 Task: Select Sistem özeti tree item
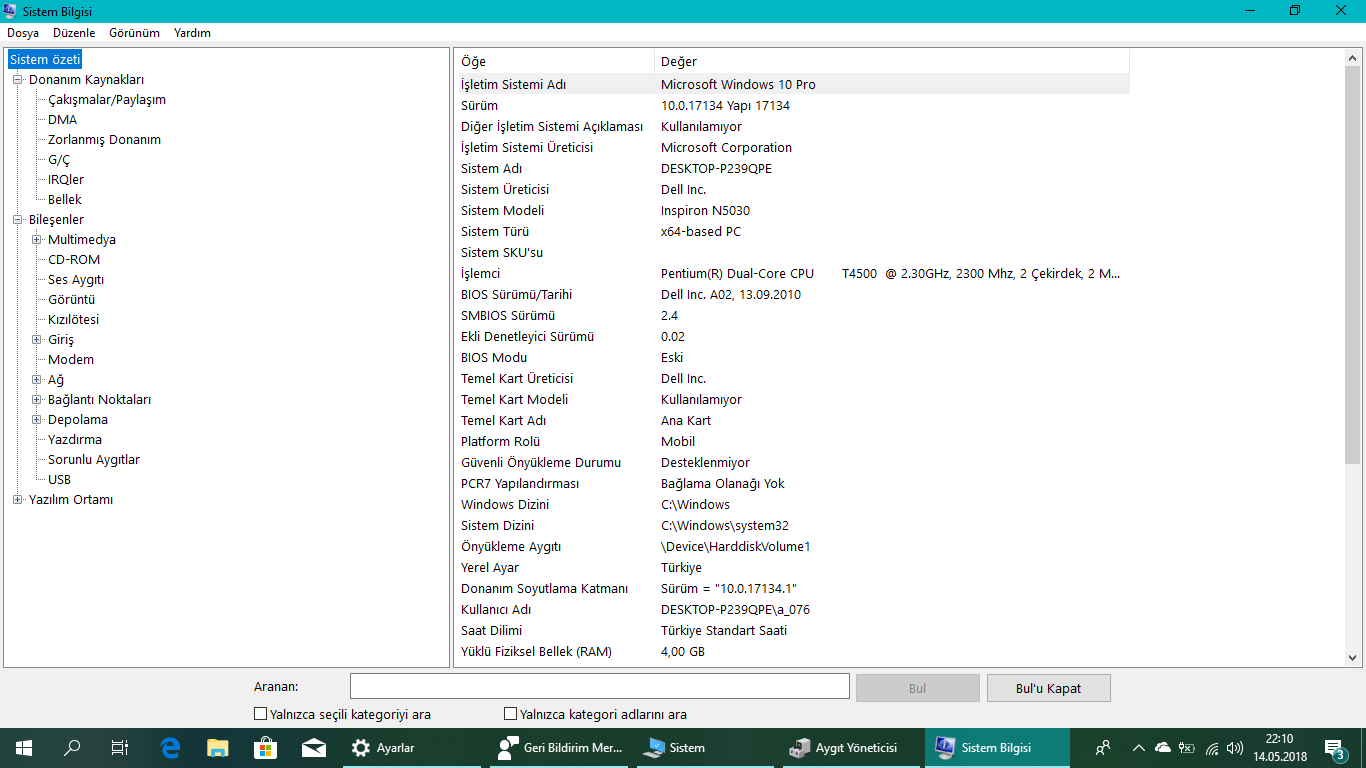point(45,60)
